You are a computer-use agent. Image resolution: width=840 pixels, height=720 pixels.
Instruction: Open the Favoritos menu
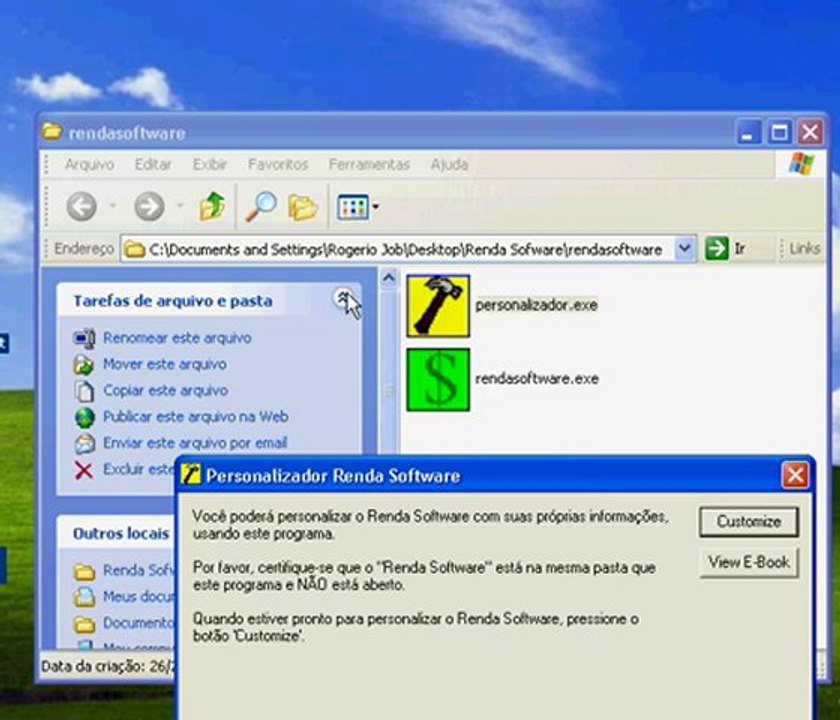tap(278, 164)
